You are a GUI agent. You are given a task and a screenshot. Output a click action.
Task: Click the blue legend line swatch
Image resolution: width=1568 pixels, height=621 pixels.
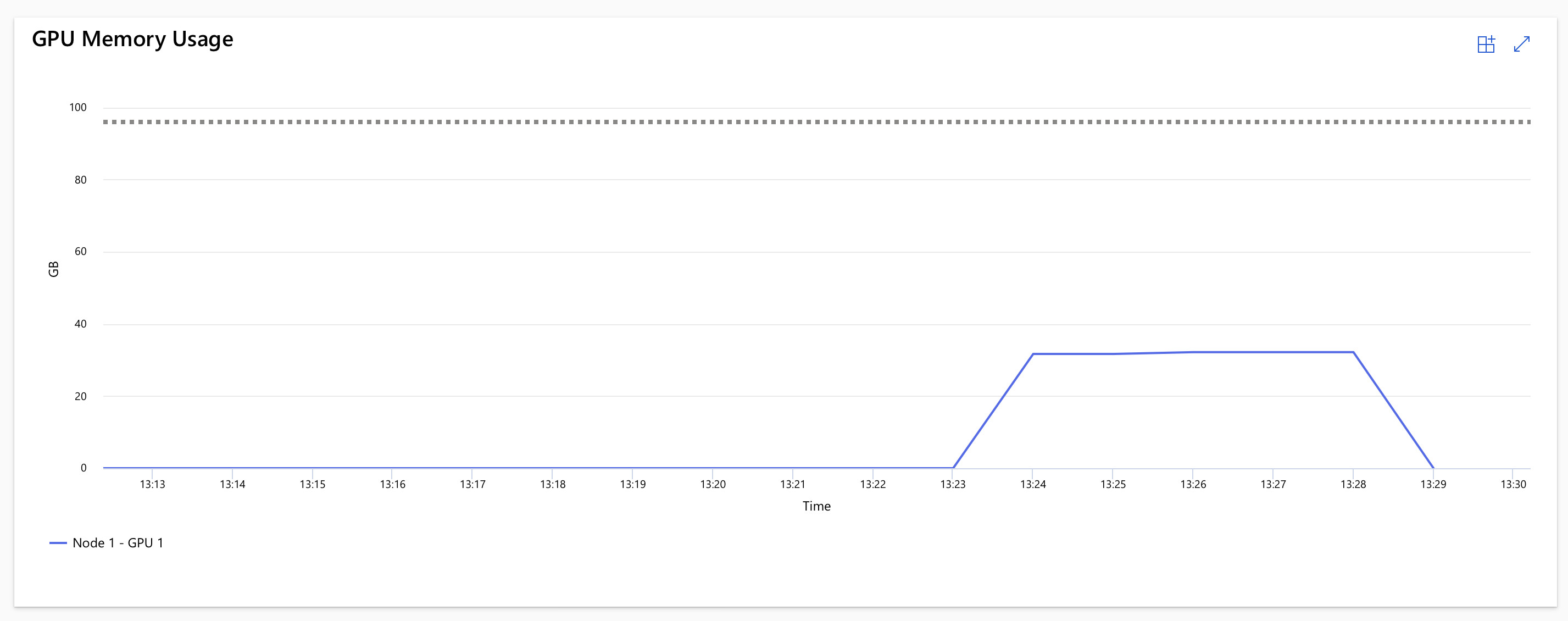click(58, 542)
